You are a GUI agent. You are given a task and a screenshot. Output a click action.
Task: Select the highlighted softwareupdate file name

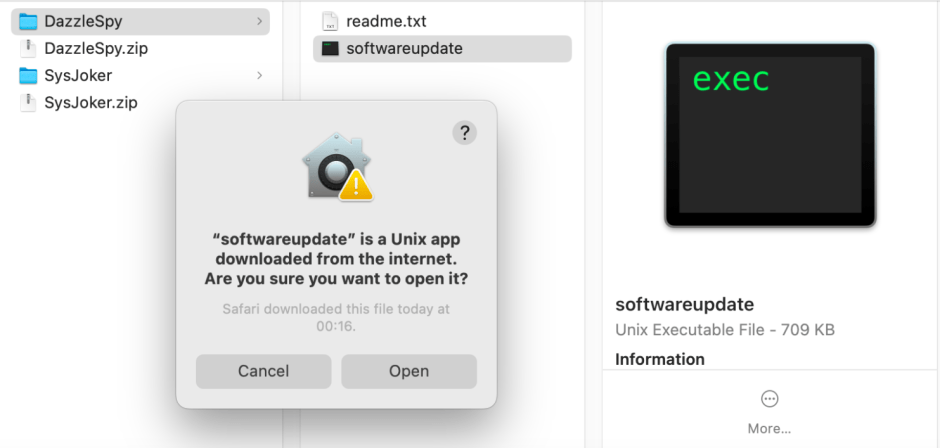pos(404,48)
